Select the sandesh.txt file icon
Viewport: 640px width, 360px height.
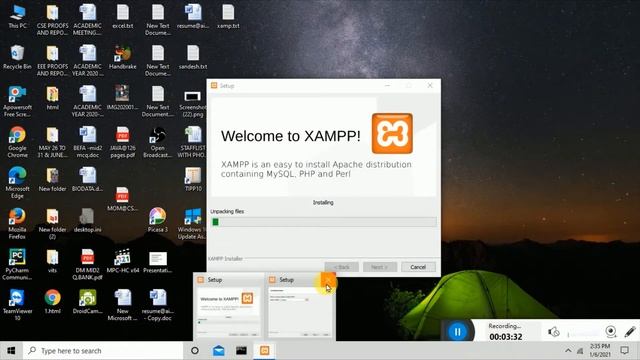193,57
